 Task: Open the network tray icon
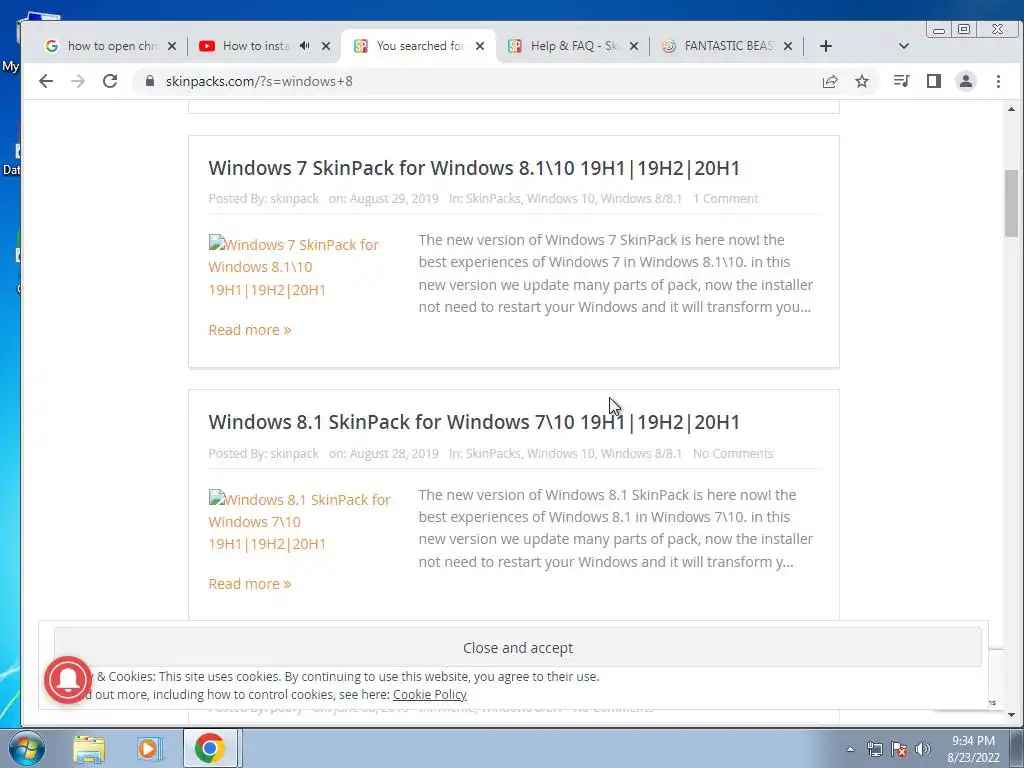[x=874, y=749]
